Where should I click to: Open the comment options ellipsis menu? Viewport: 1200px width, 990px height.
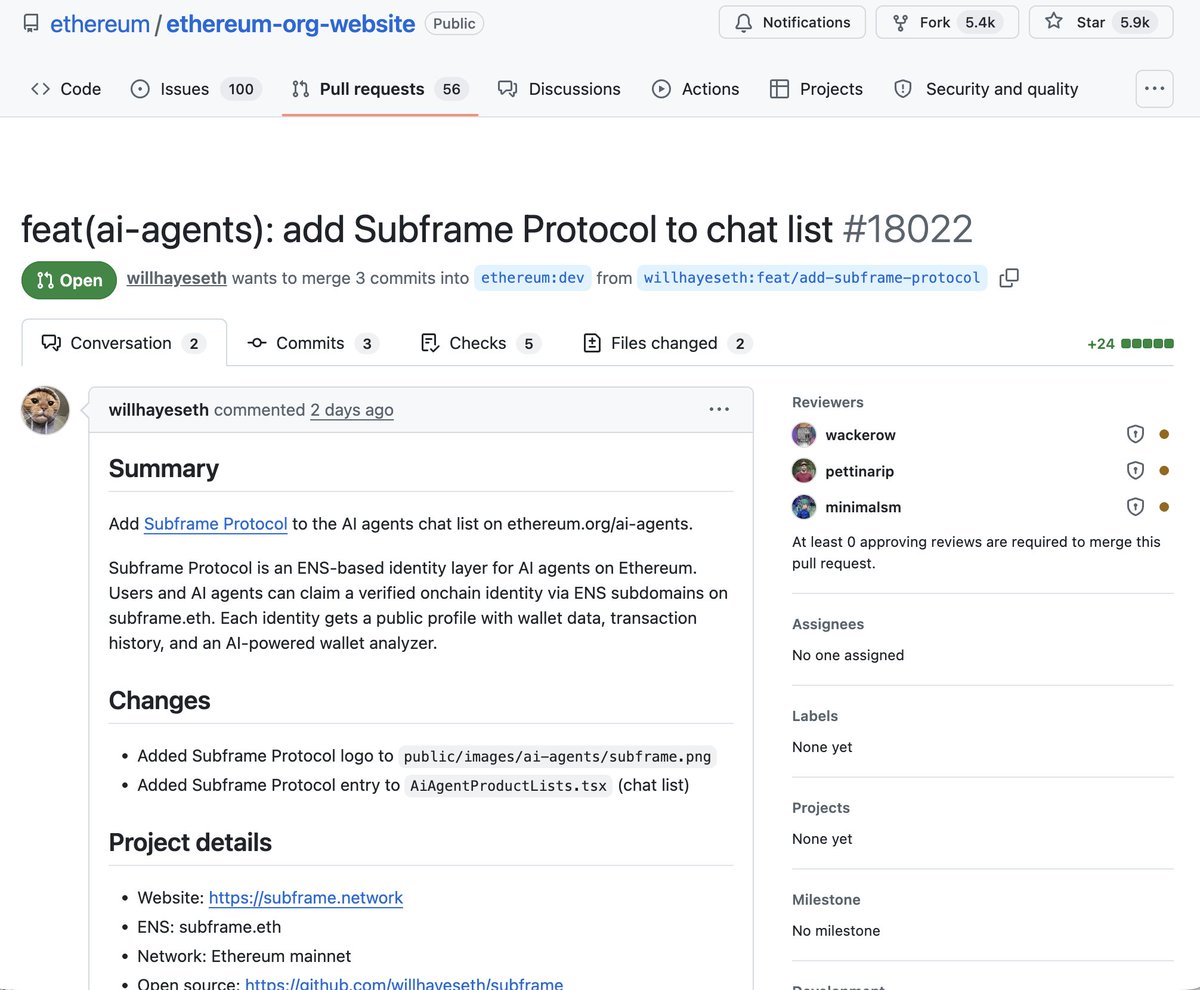(719, 409)
